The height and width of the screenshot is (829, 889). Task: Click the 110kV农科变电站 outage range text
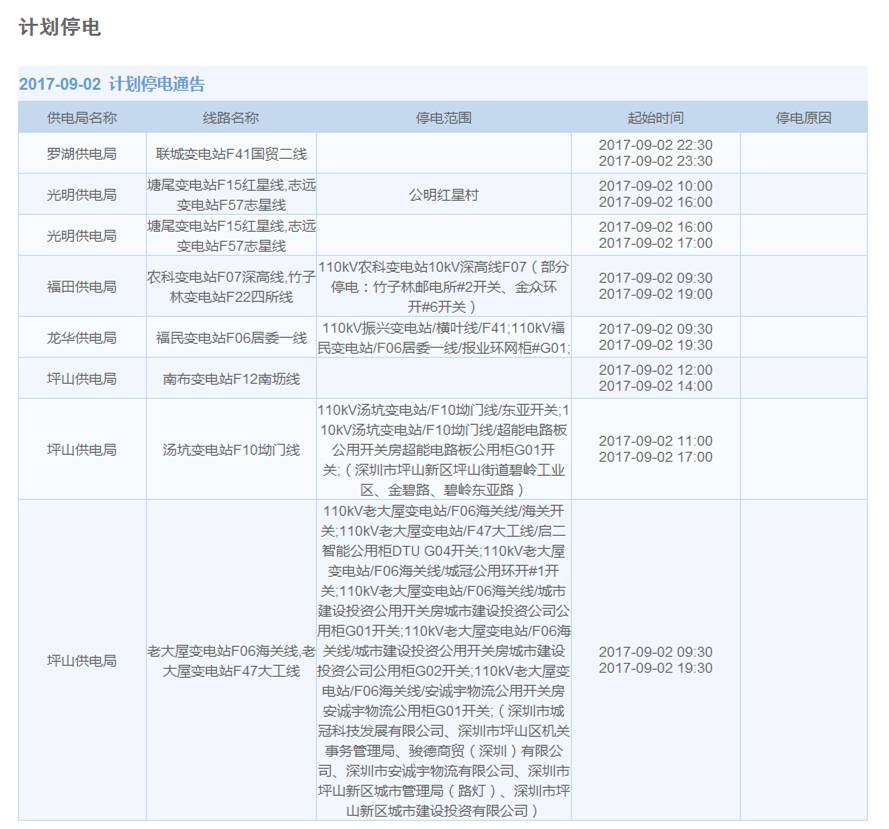443,286
